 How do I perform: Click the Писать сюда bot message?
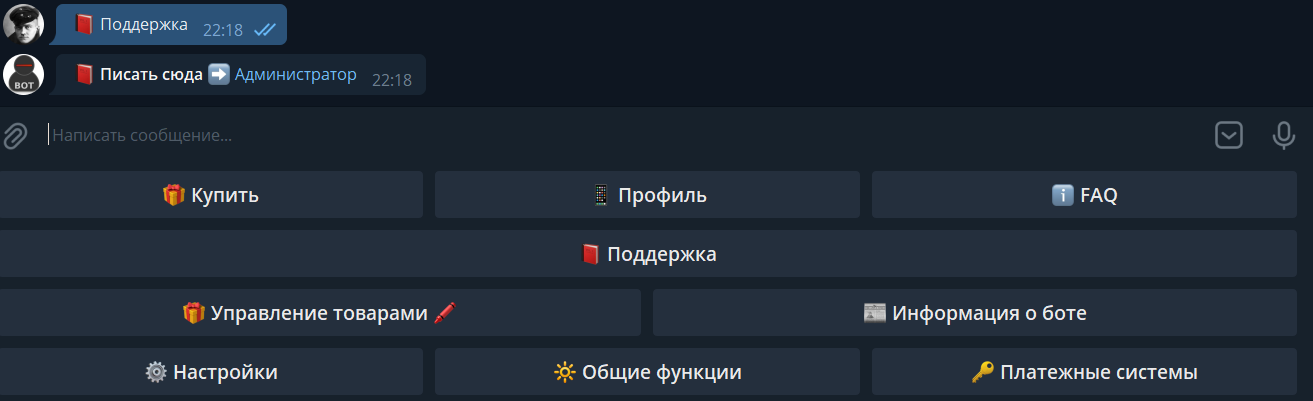(x=240, y=75)
